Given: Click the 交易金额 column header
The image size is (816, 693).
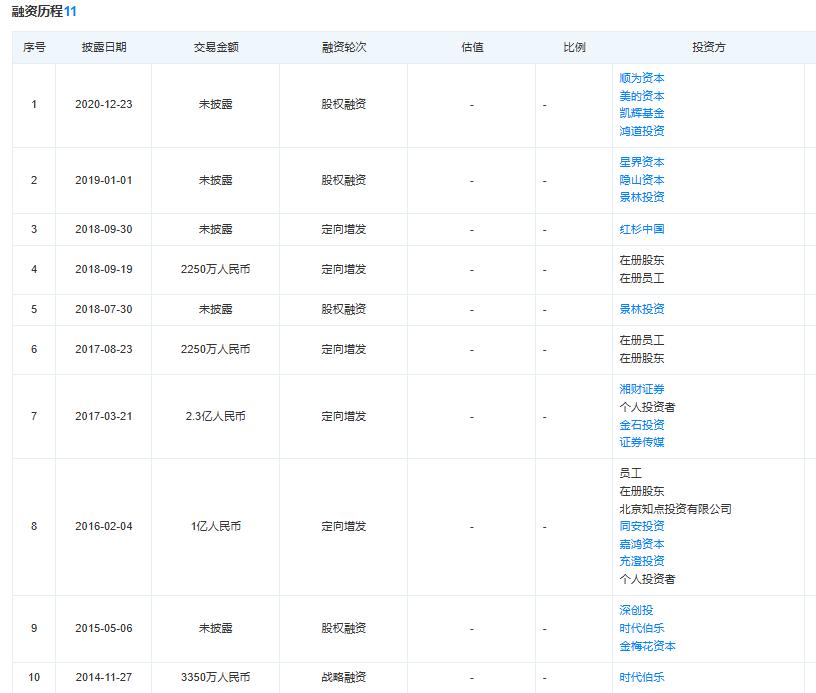Looking at the screenshot, I should [216, 47].
